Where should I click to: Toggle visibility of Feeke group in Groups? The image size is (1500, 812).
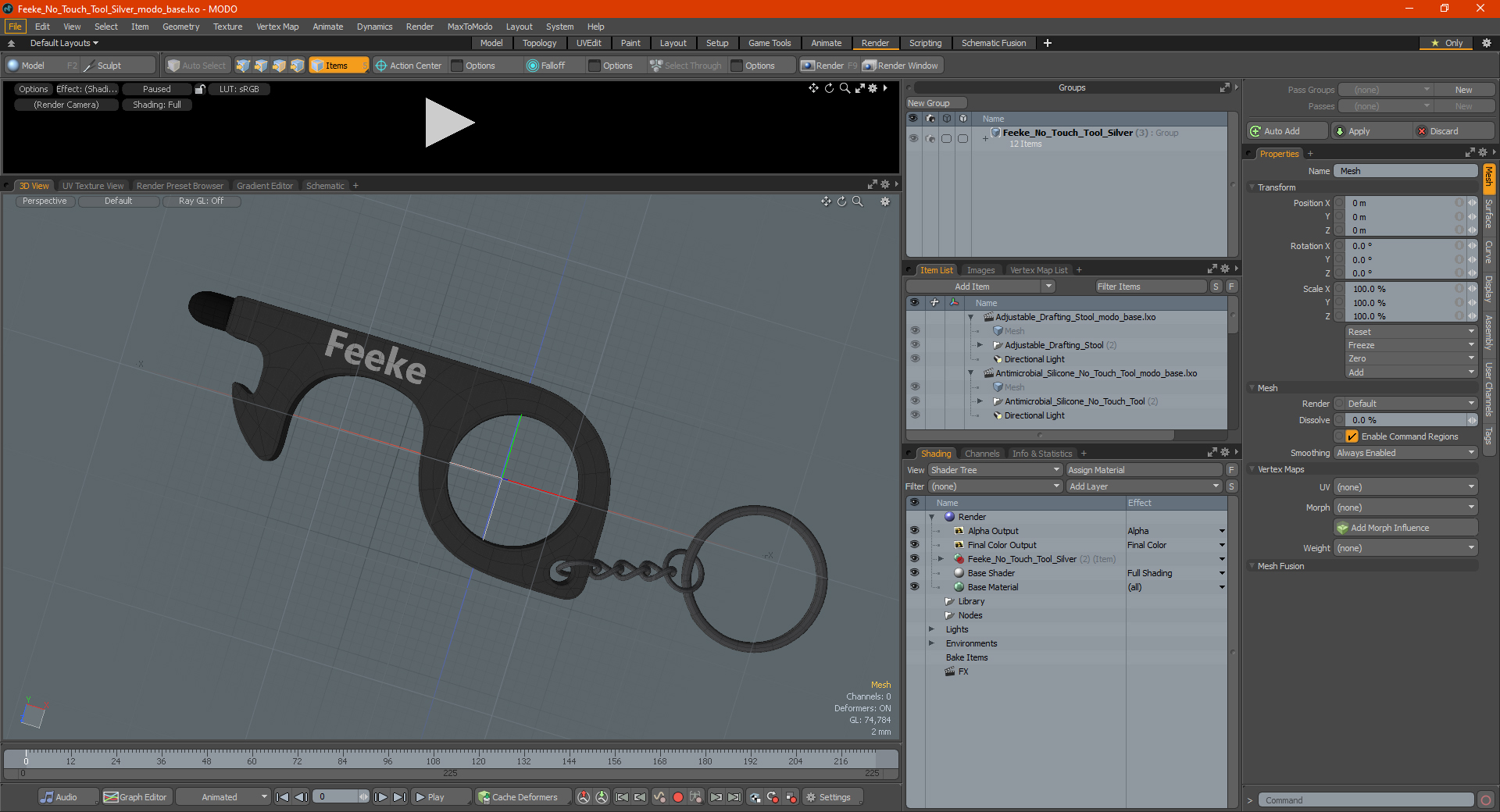[912, 138]
